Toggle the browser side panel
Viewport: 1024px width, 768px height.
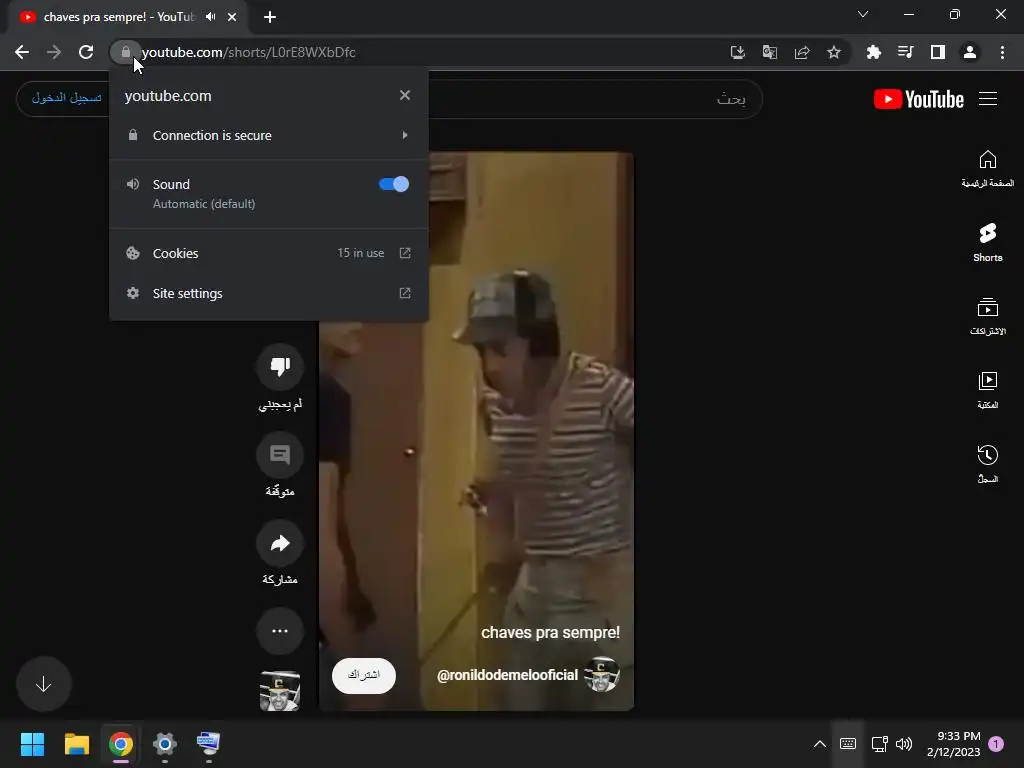[x=938, y=52]
